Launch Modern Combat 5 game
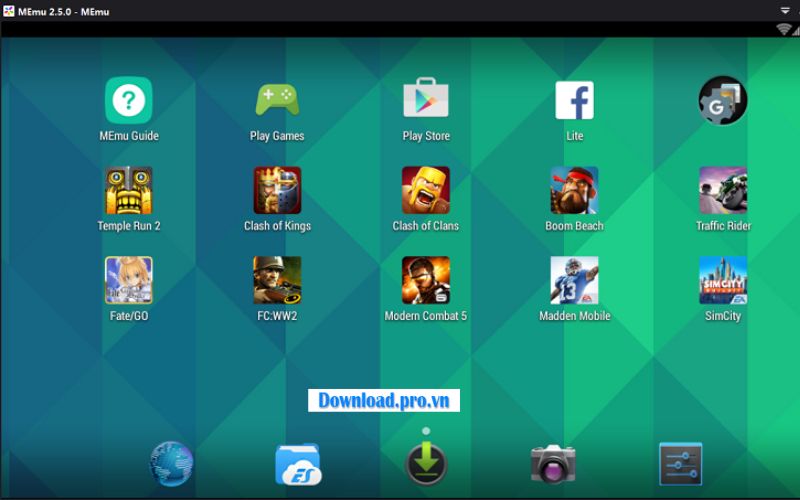 pos(426,280)
